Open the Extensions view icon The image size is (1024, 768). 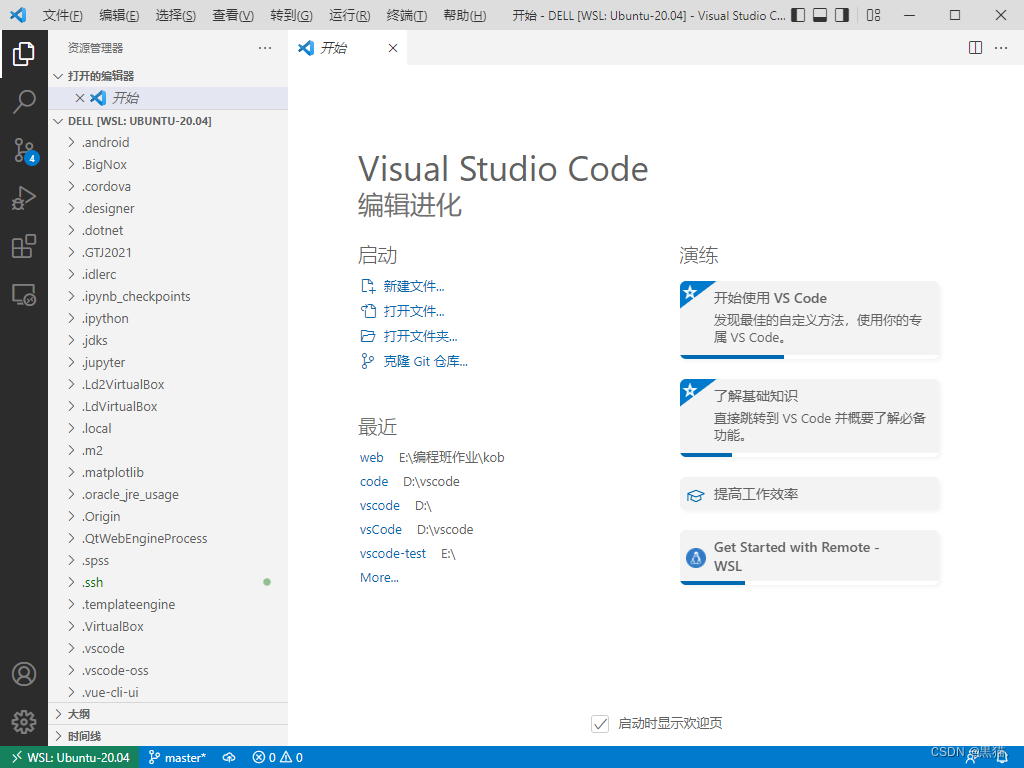(24, 247)
